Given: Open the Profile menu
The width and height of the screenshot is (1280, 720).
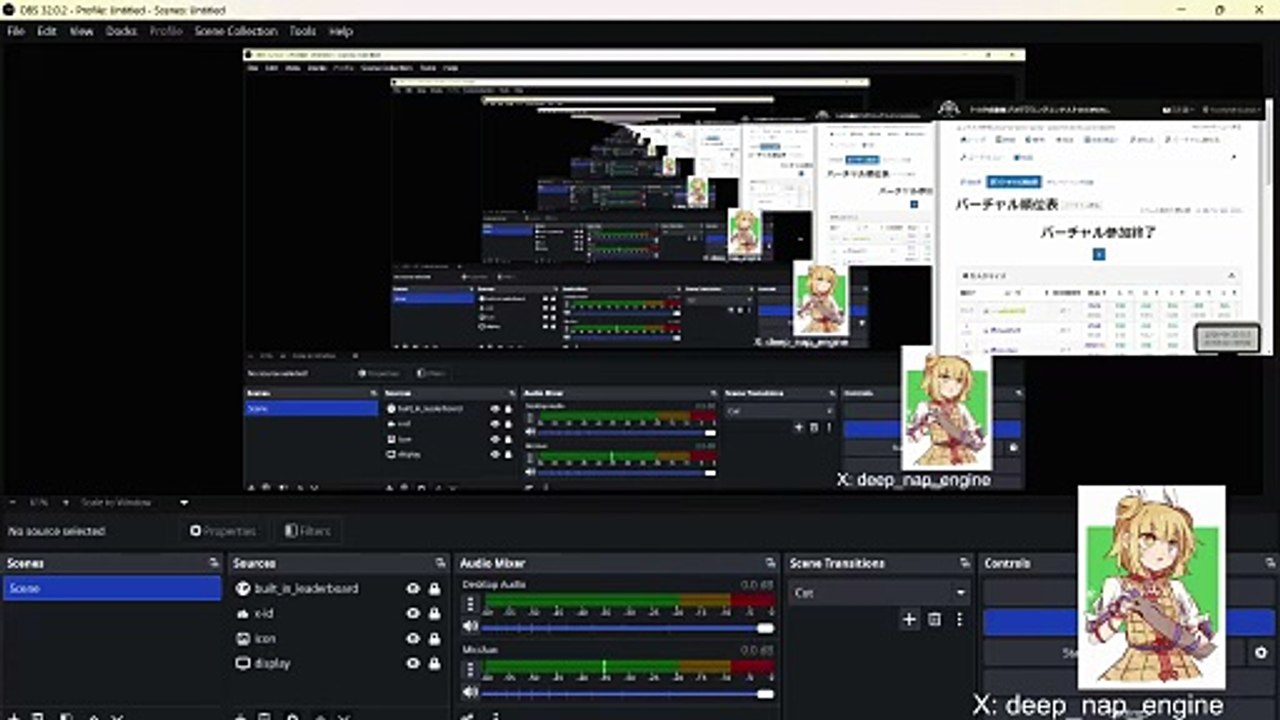Looking at the screenshot, I should (166, 31).
